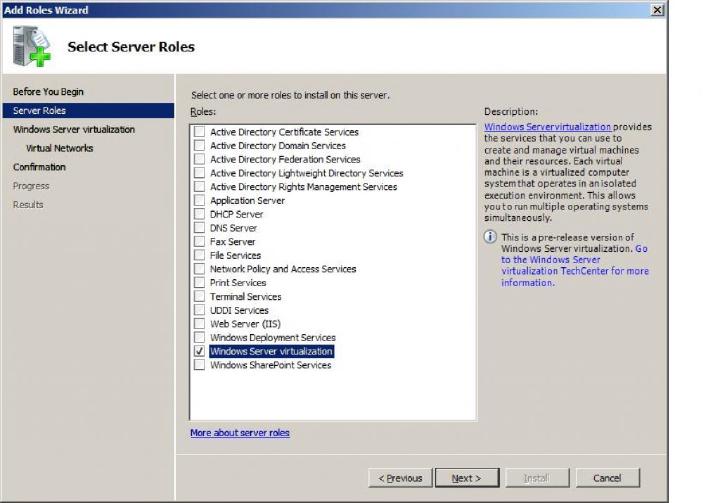
Task: Check the Application Server role
Action: (199, 200)
